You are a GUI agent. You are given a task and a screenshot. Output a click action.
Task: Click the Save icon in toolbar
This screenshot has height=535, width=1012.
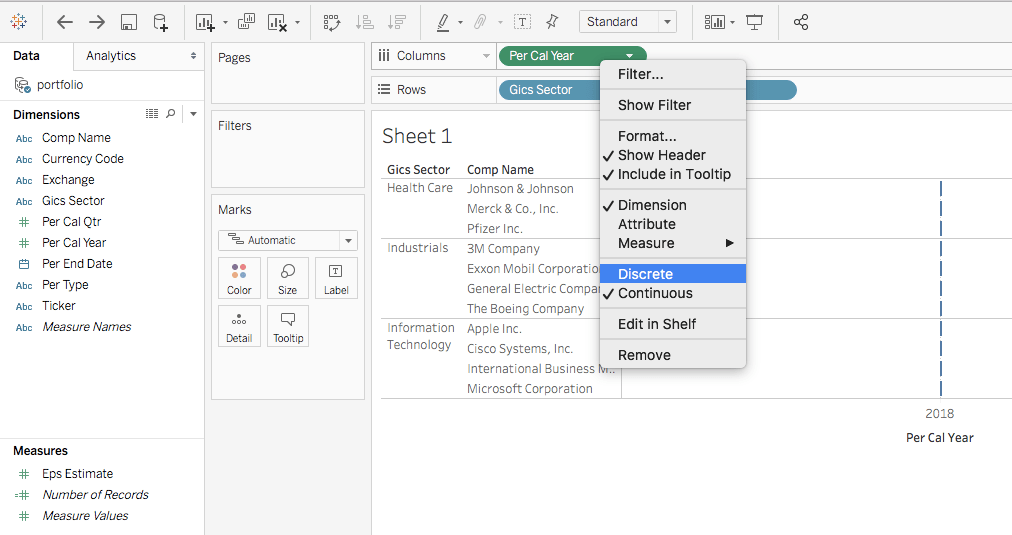point(128,22)
